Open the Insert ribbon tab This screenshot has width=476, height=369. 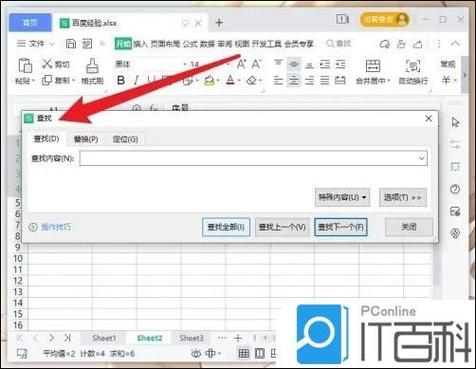click(x=140, y=44)
